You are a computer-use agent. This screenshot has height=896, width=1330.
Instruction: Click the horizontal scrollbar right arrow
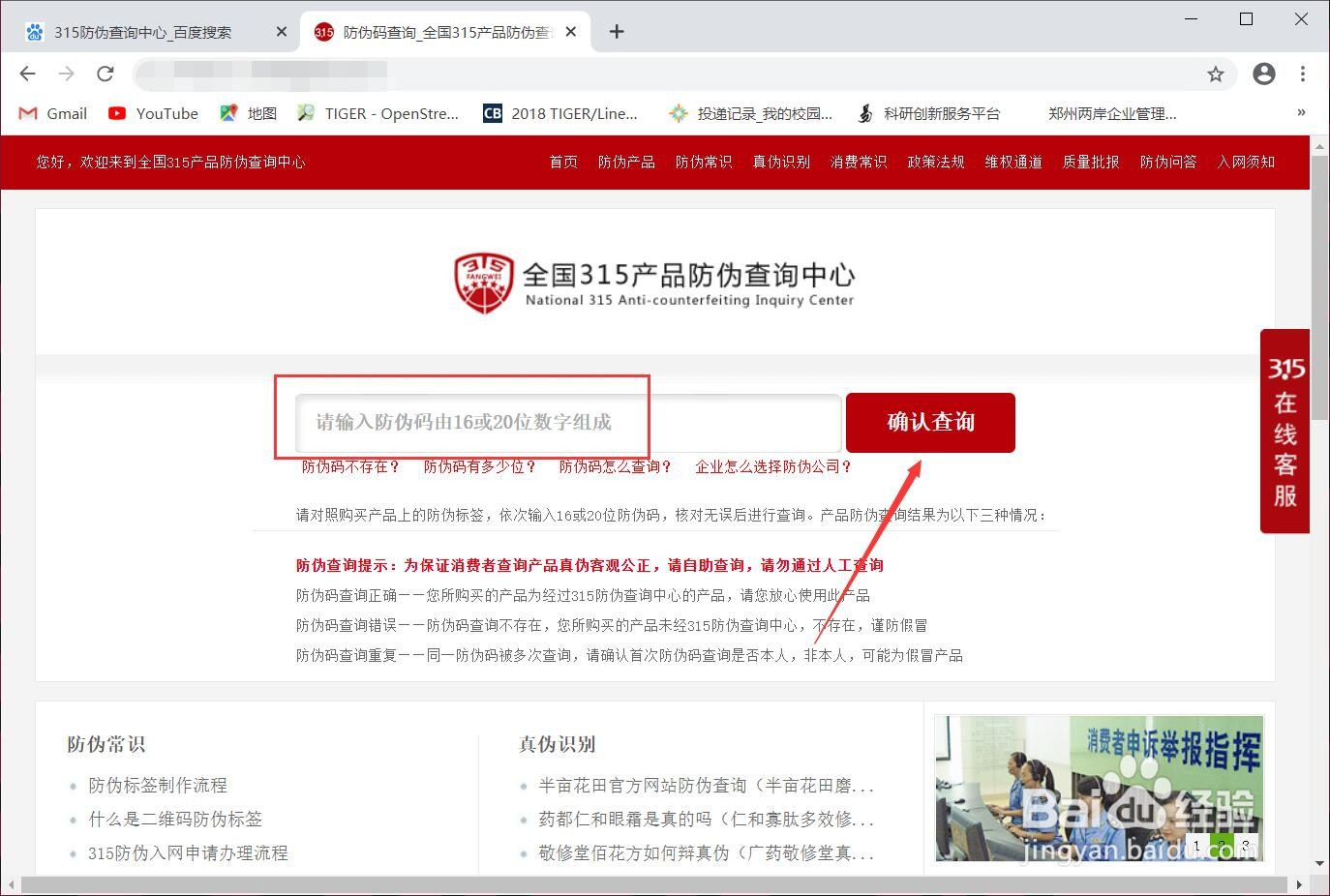tap(1300, 884)
